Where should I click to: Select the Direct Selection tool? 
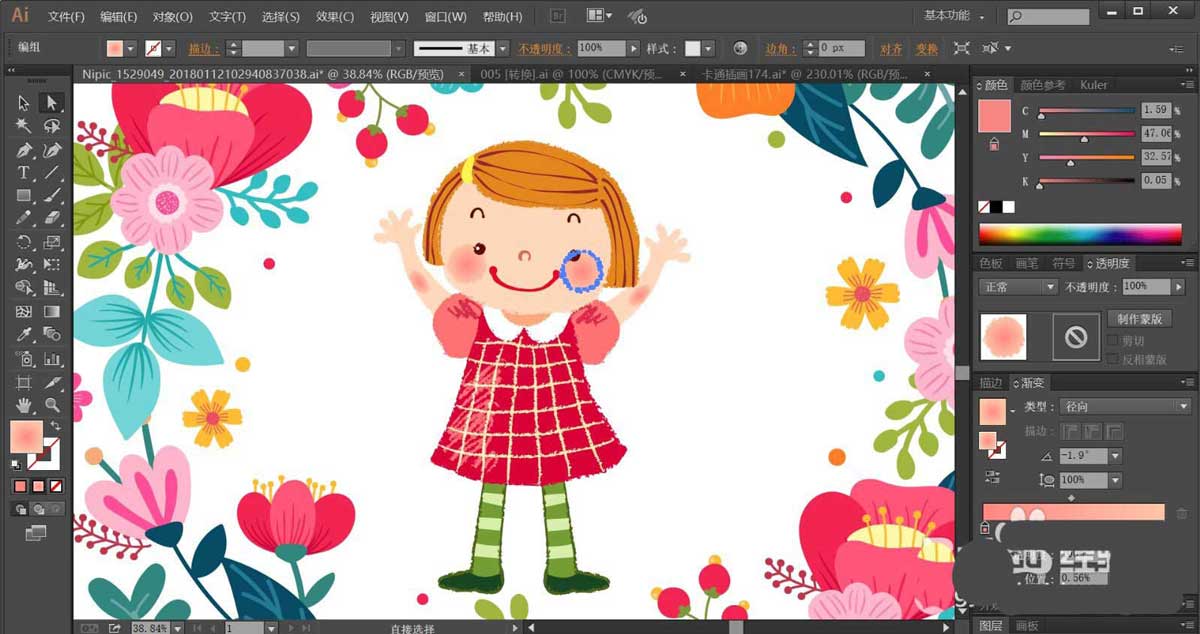click(x=52, y=103)
